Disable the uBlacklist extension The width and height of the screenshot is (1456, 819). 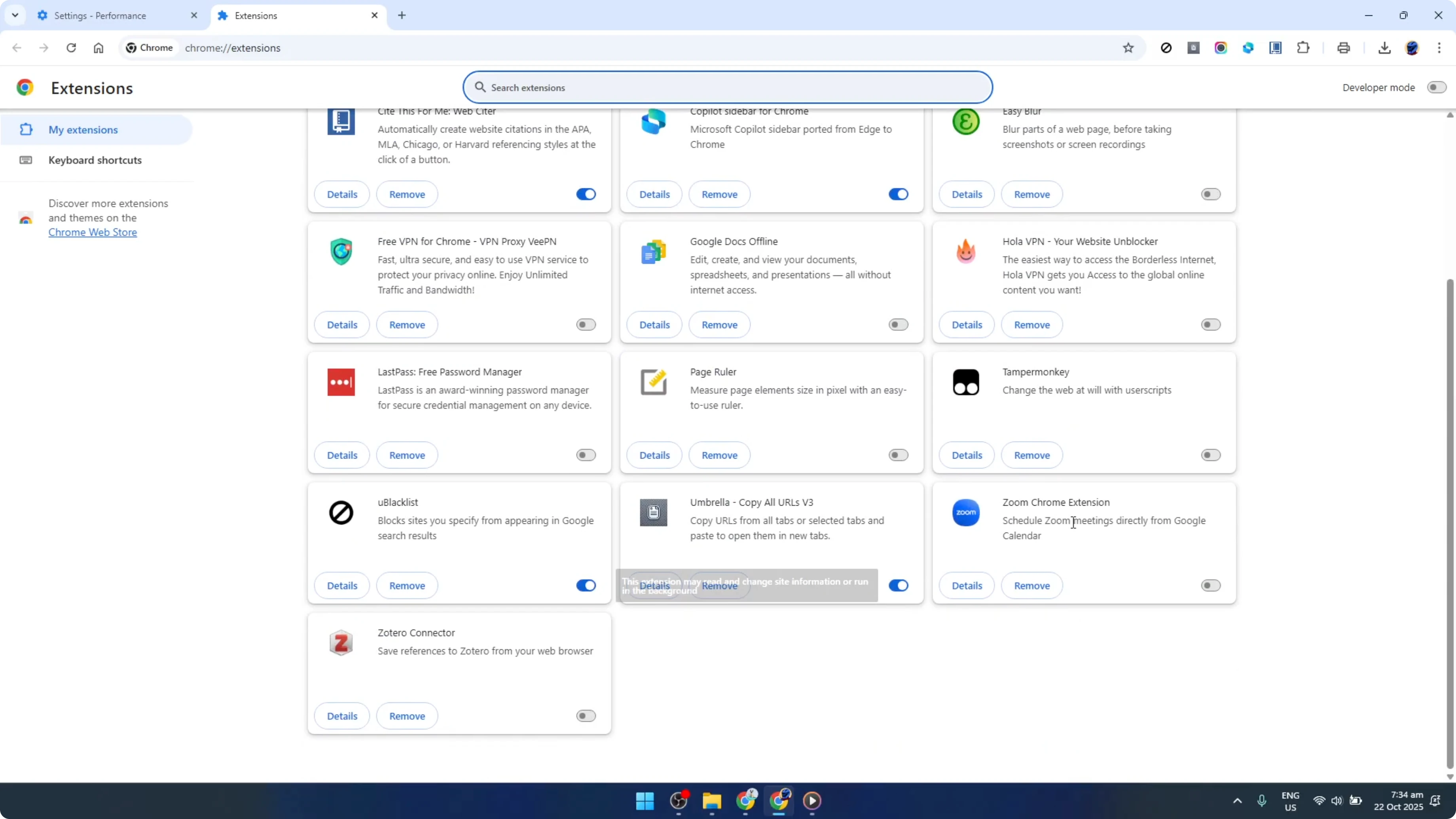586,586
